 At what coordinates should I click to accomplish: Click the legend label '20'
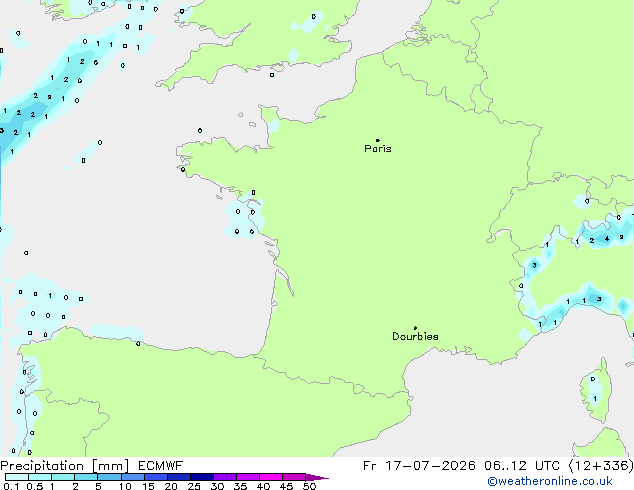171,486
